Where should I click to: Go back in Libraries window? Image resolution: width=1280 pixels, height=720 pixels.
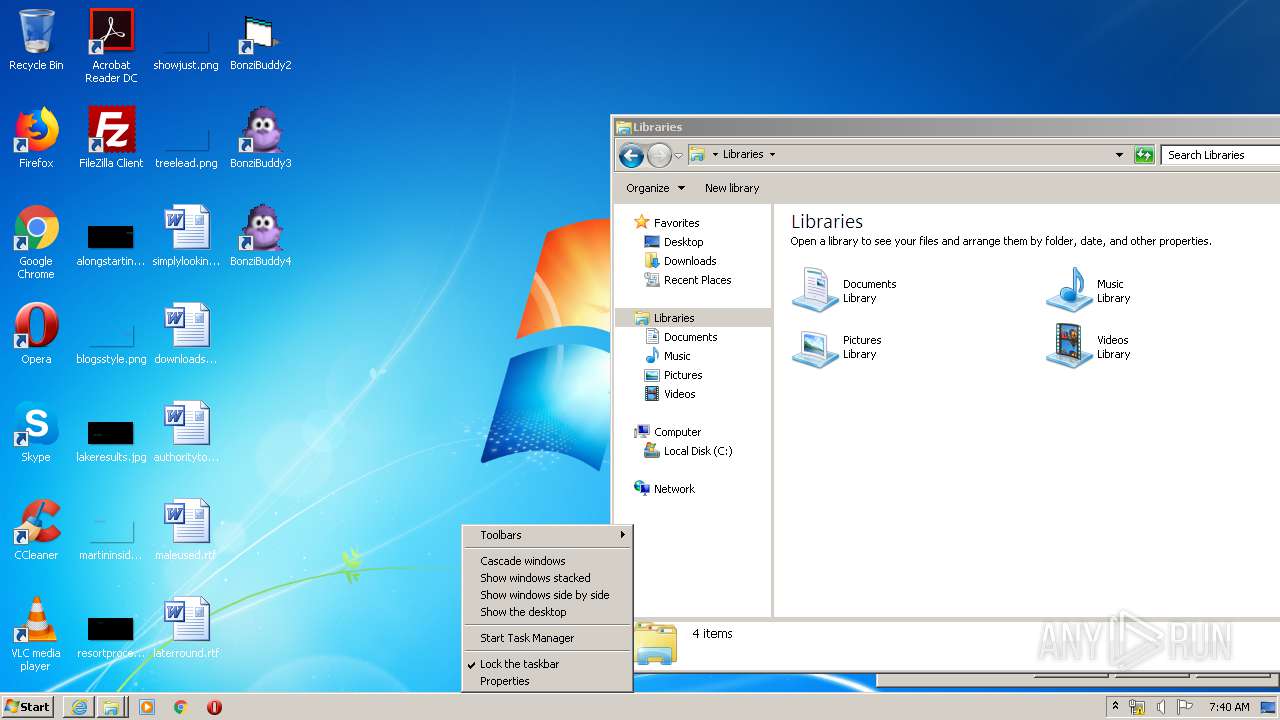(x=631, y=155)
